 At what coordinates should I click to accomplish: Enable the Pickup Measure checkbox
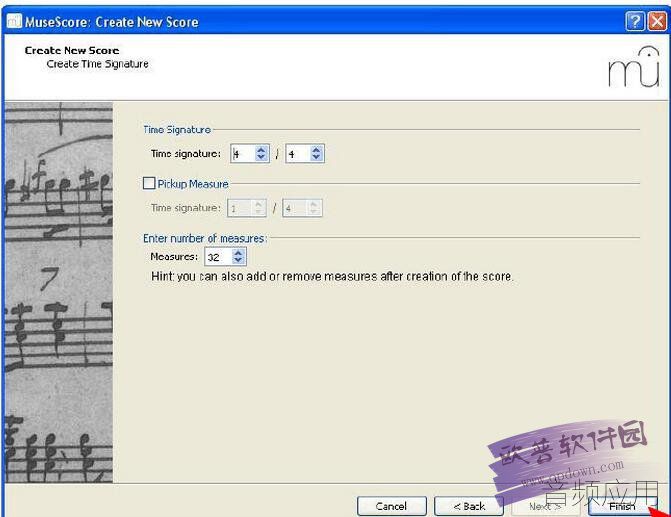[149, 183]
